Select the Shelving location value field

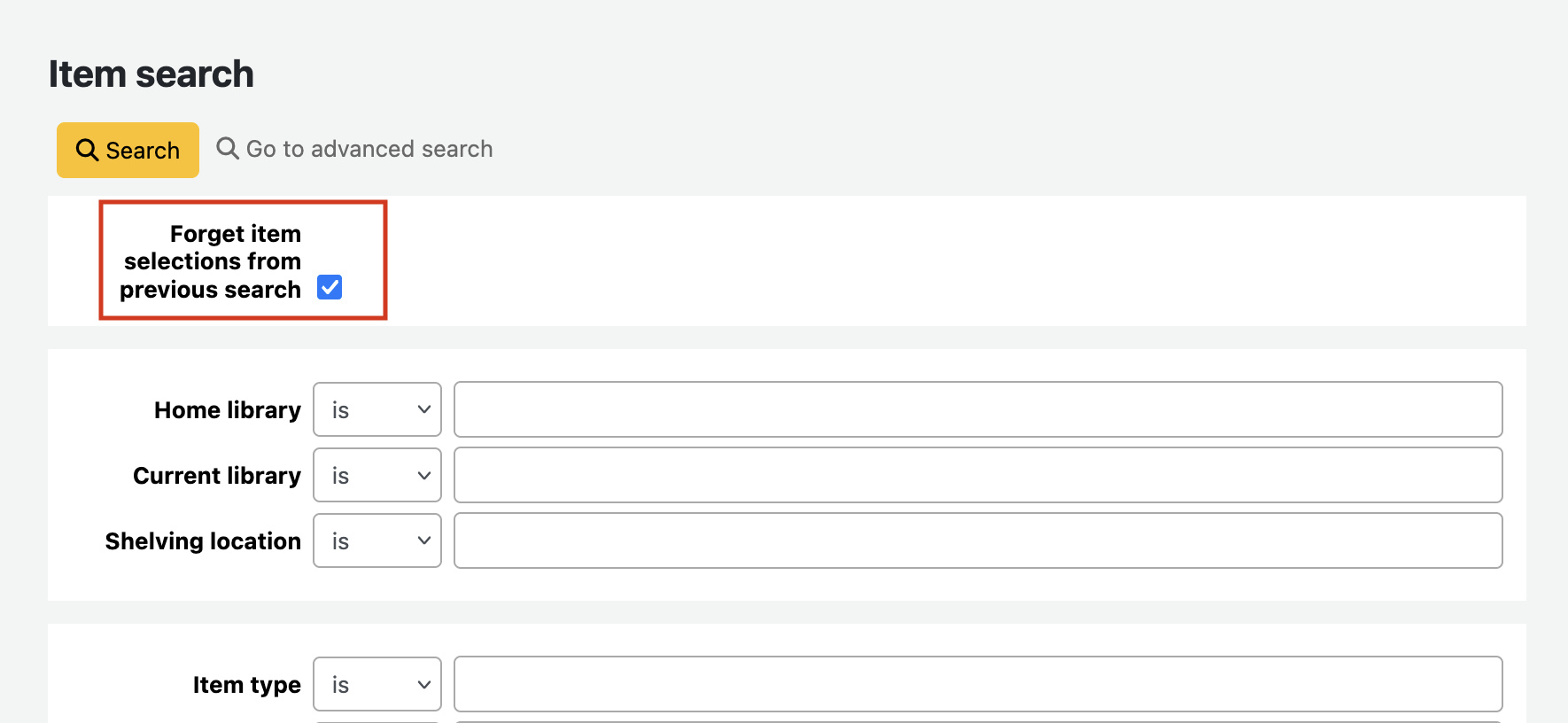tap(977, 541)
